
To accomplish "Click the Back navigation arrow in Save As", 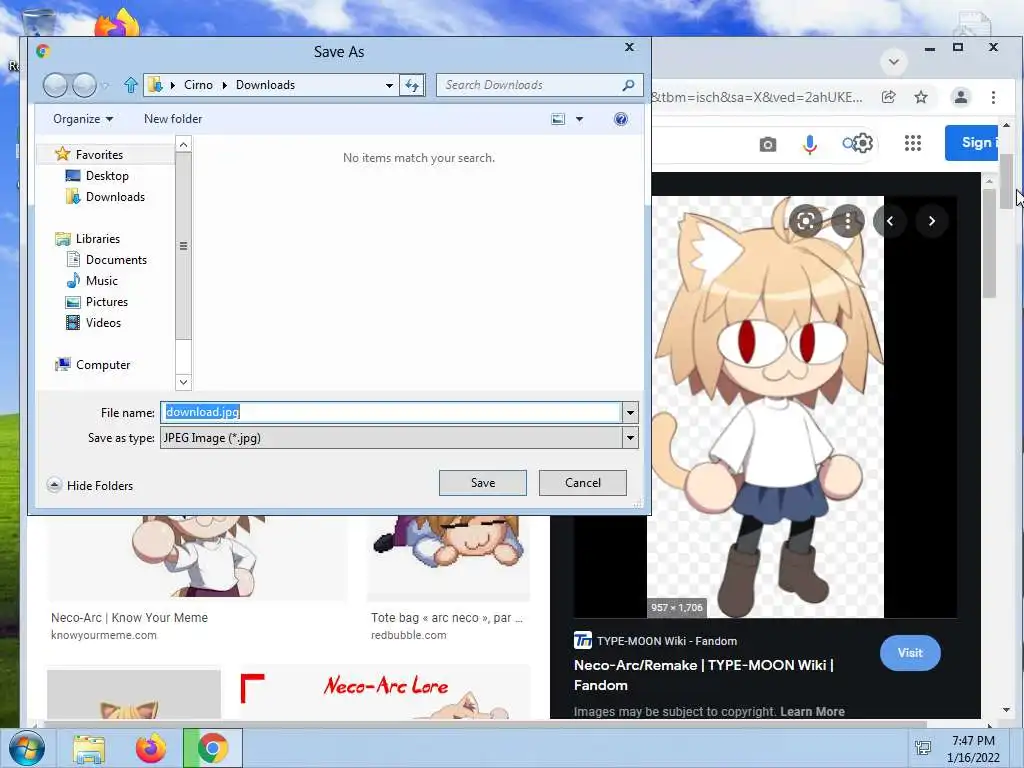I will 56,85.
